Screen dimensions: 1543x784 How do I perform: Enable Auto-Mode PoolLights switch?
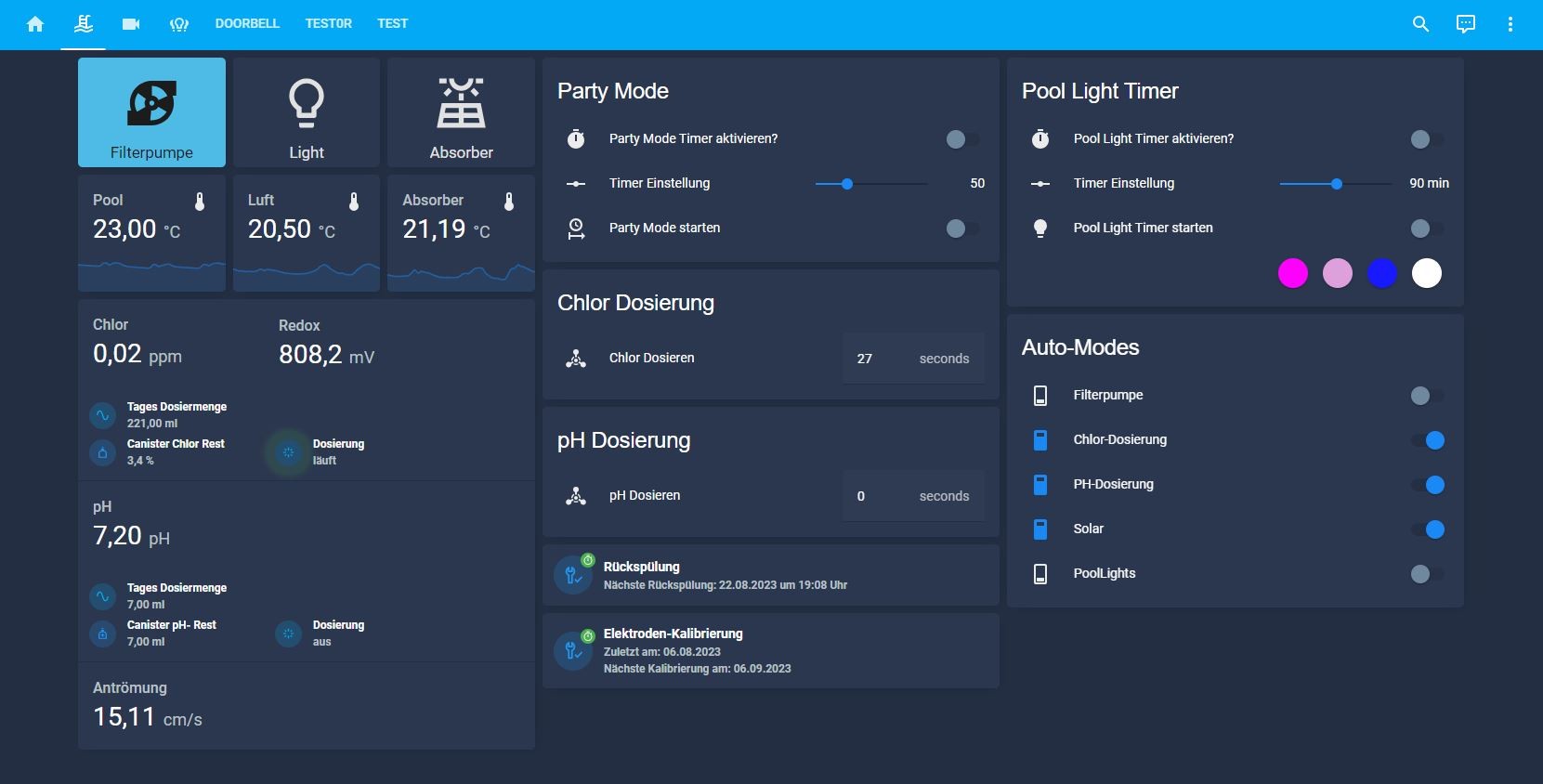[1426, 574]
